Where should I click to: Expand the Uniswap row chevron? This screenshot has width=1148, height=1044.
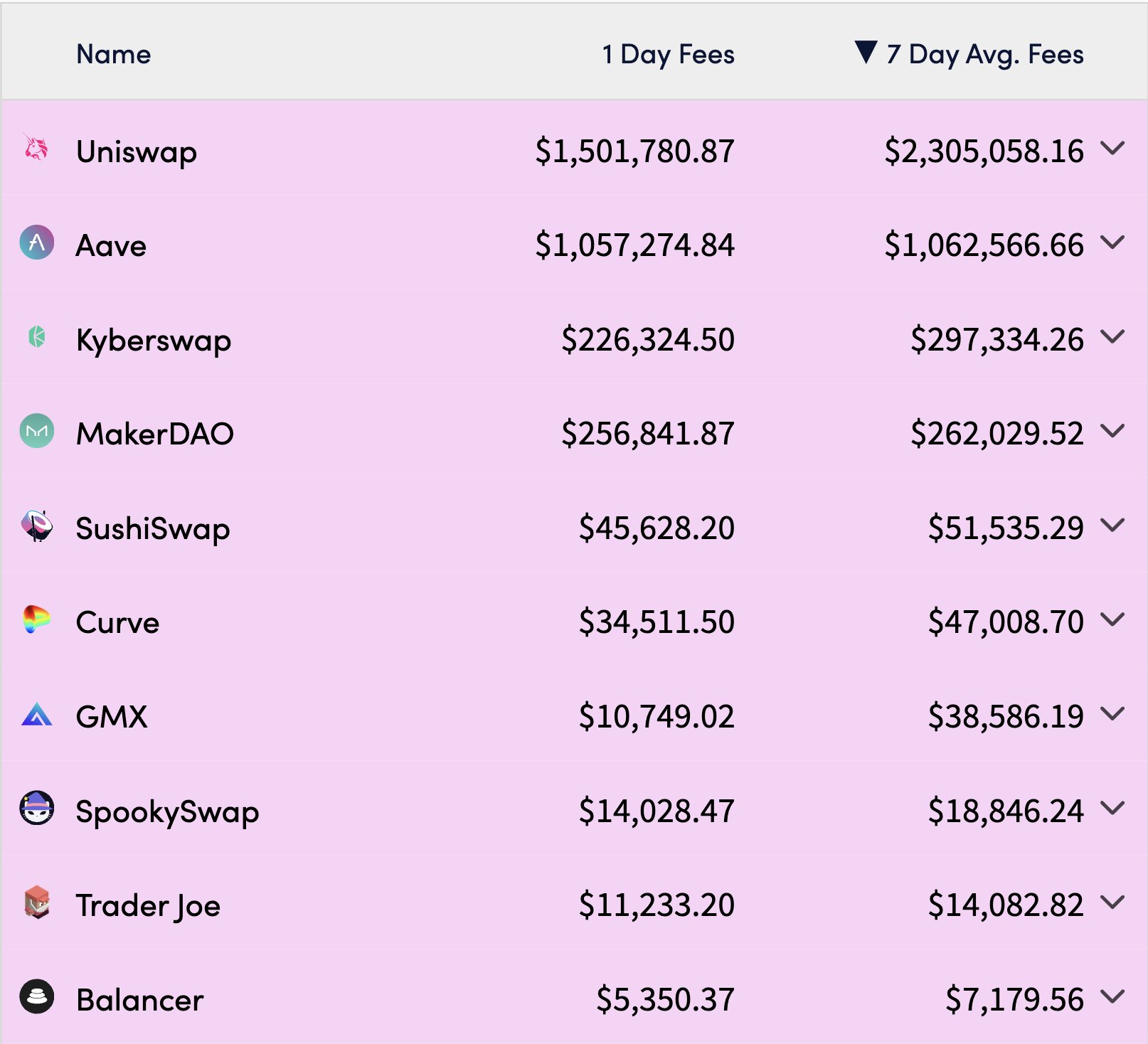pos(1112,148)
